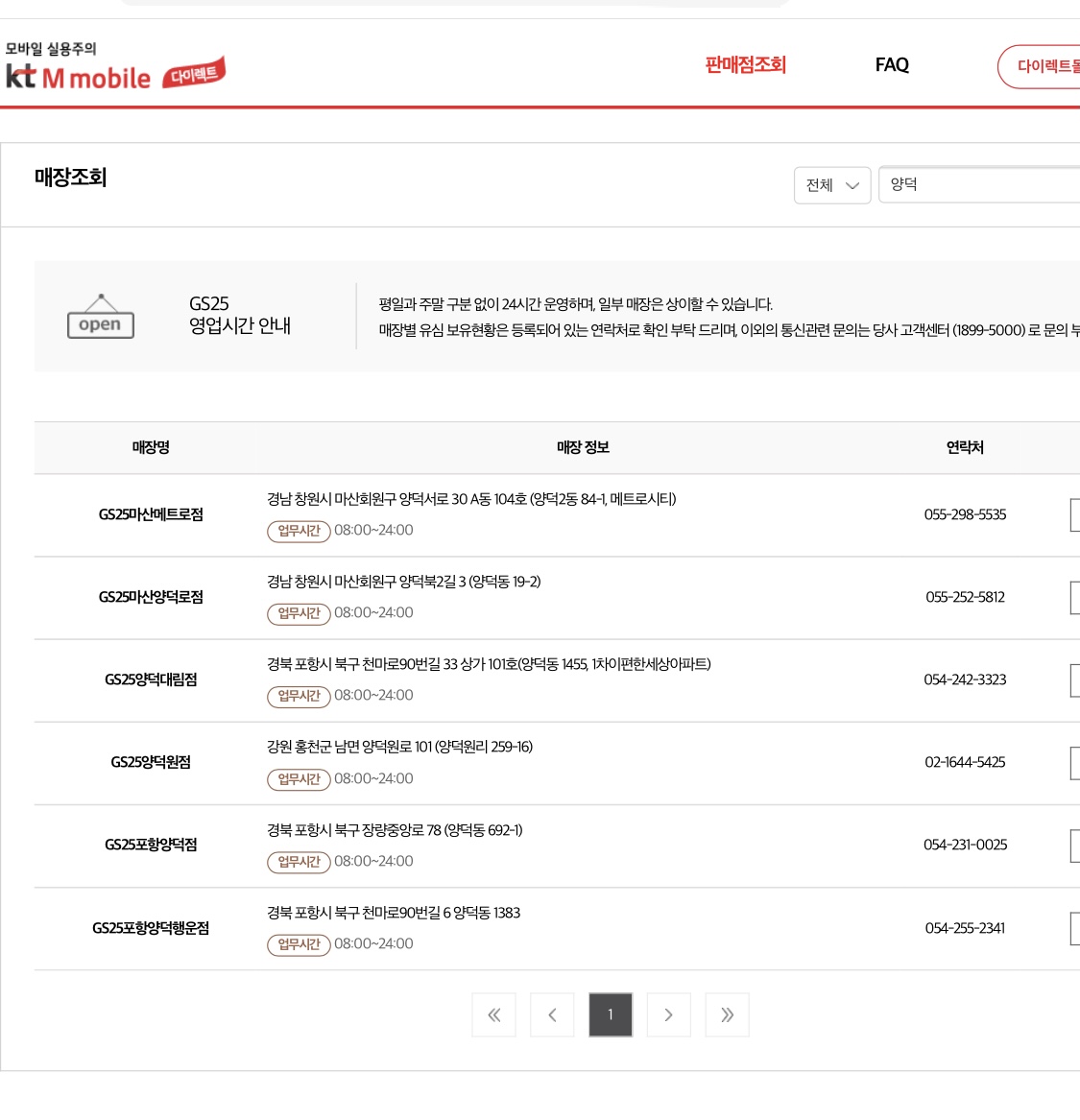Click the open sign icon

tap(101, 317)
